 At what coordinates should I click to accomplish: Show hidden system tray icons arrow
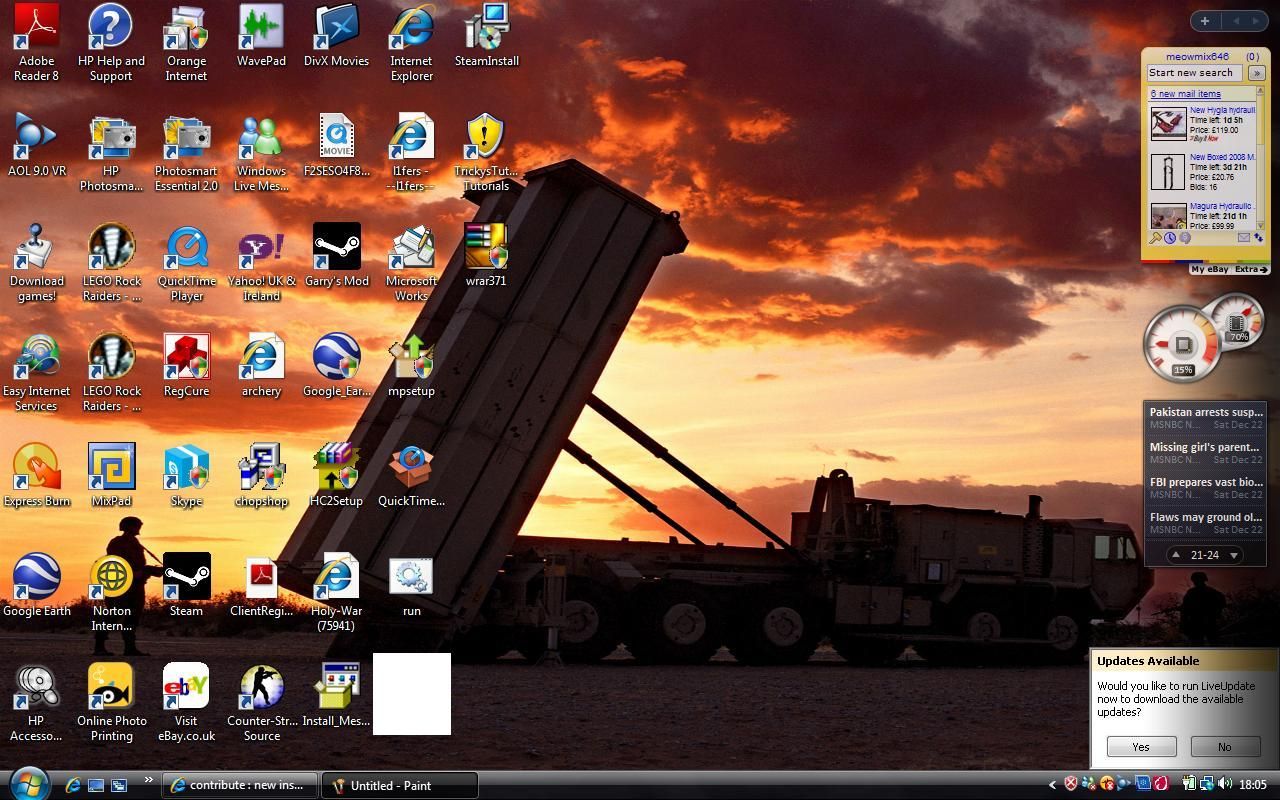coord(1052,785)
